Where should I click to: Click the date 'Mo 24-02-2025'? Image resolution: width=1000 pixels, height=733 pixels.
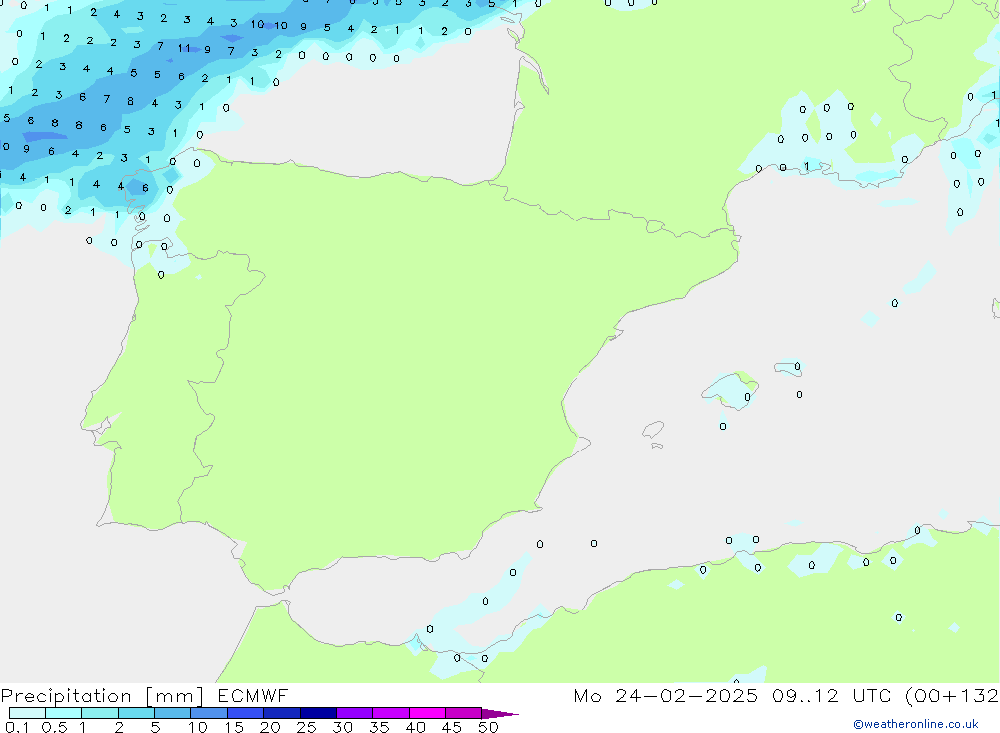click(x=665, y=695)
